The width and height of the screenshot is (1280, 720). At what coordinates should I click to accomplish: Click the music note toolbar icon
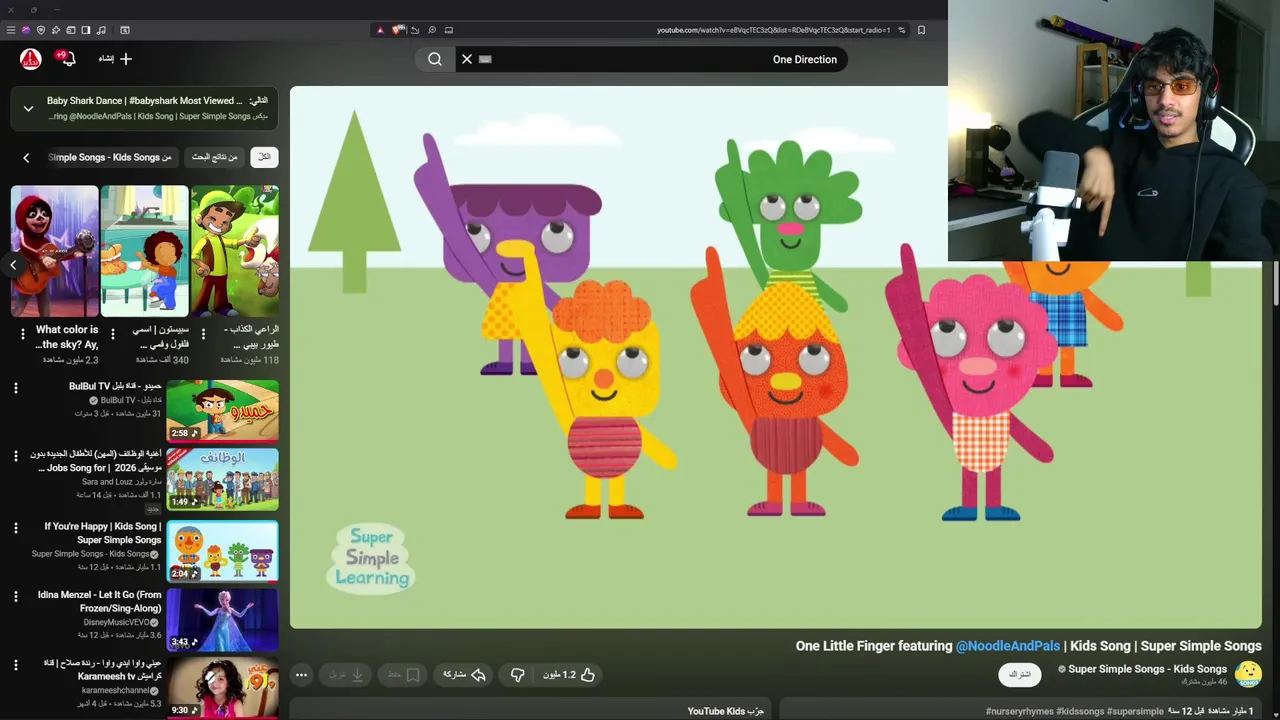[100, 30]
